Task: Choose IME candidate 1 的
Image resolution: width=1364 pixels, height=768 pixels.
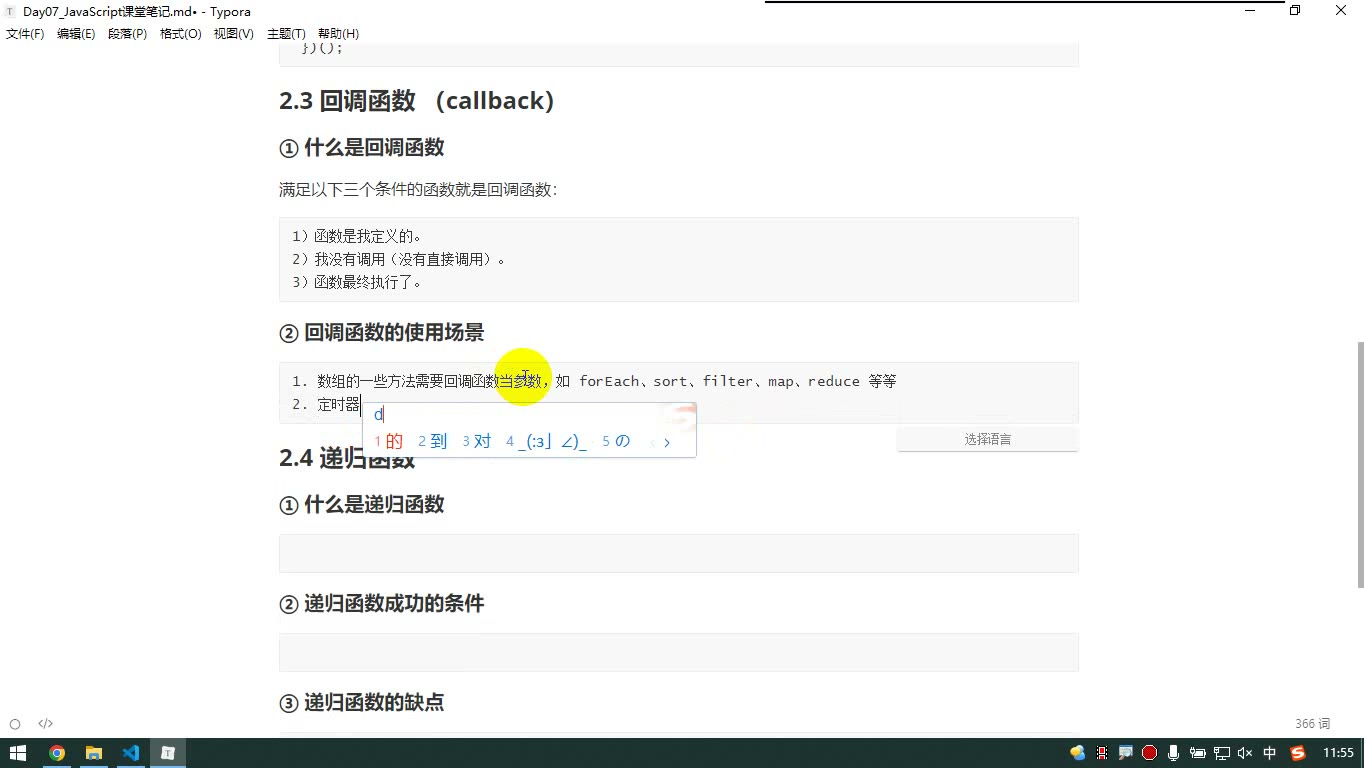Action: [x=388, y=441]
